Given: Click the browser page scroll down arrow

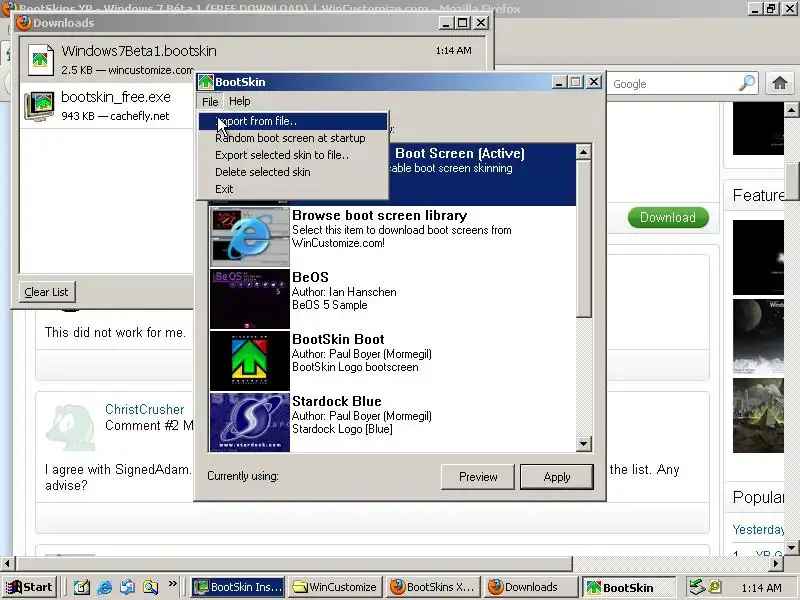Looking at the screenshot, I should click(x=791, y=547).
